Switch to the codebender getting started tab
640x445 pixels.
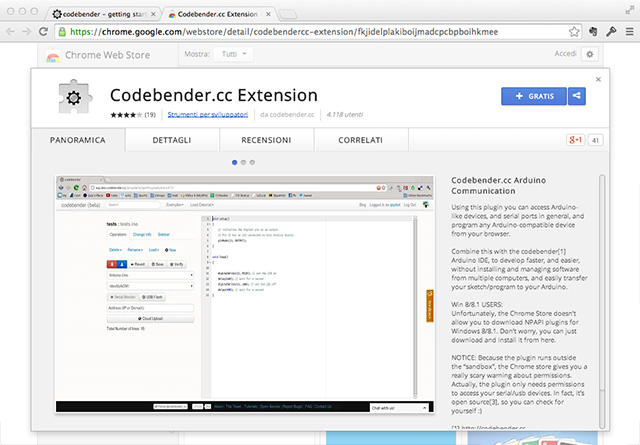tap(104, 14)
